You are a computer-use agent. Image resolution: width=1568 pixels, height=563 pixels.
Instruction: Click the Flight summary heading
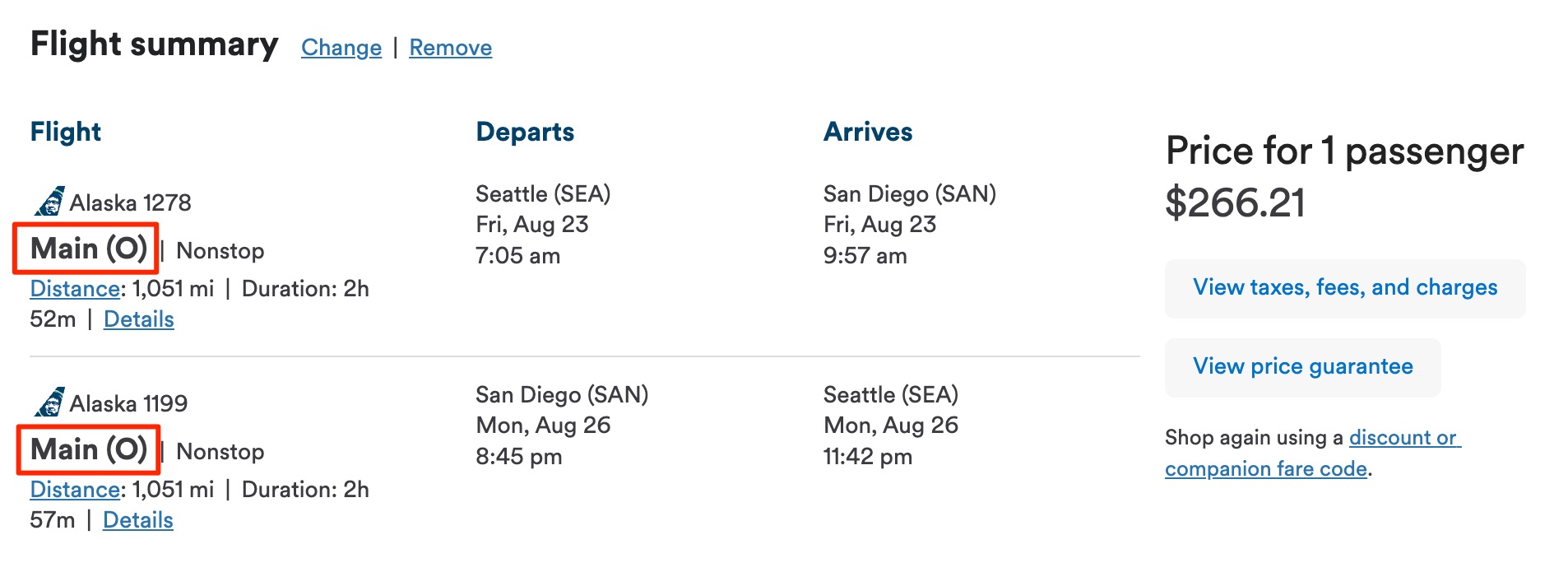point(154,44)
